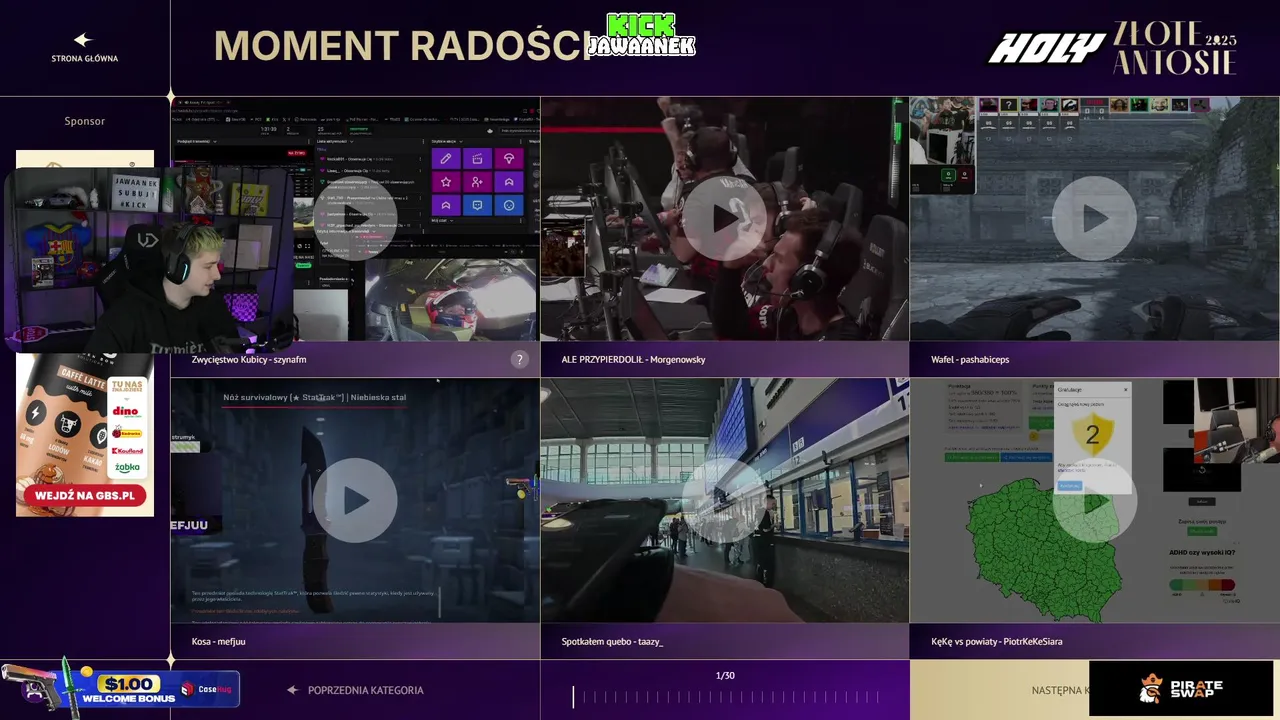The width and height of the screenshot is (1280, 720).
Task: Click the question mark icon on Zwycięstwo Kubicy
Action: point(519,359)
